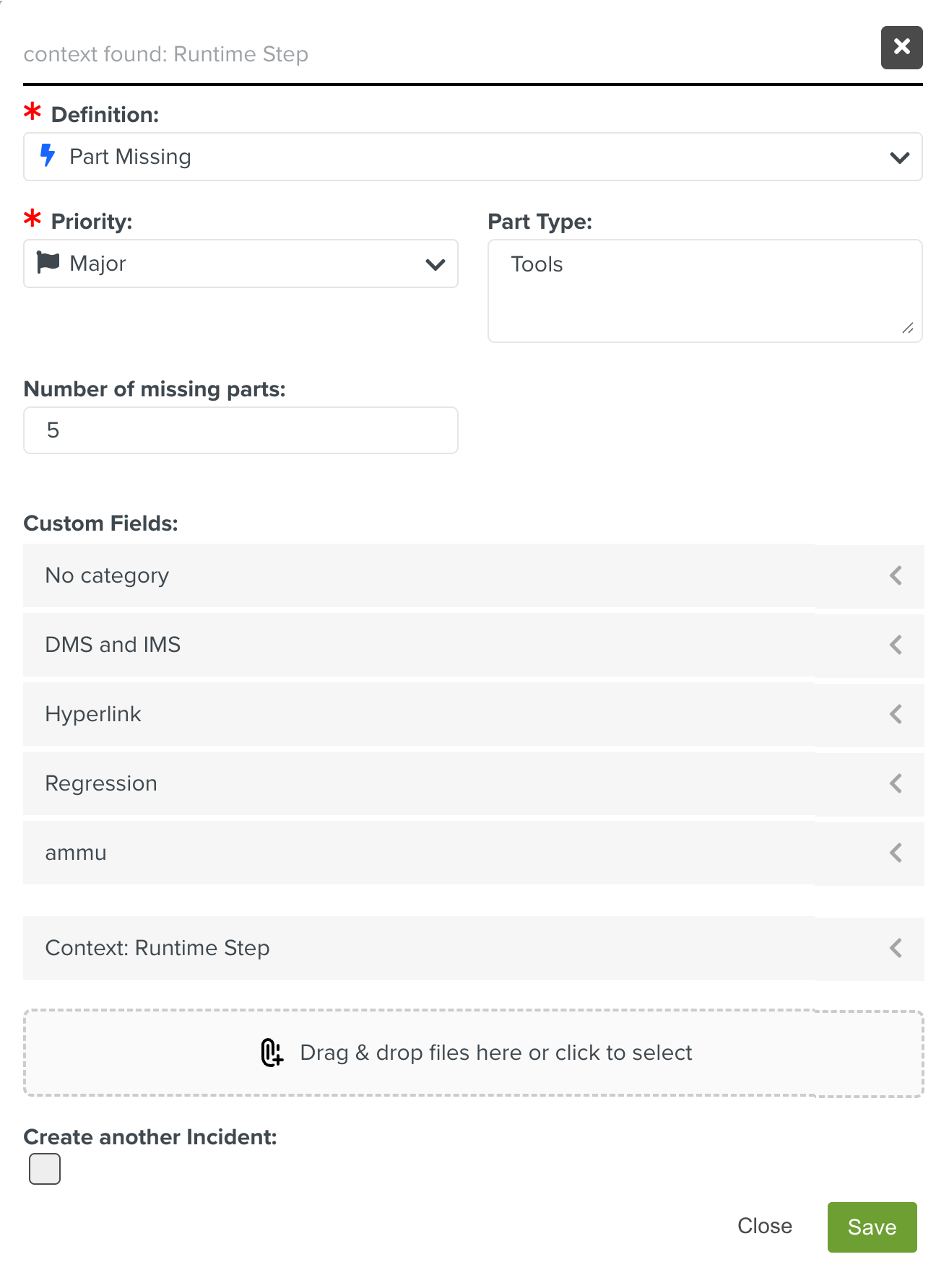Click the flag icon in Priority field
The width and height of the screenshot is (936, 1288).
48,262
